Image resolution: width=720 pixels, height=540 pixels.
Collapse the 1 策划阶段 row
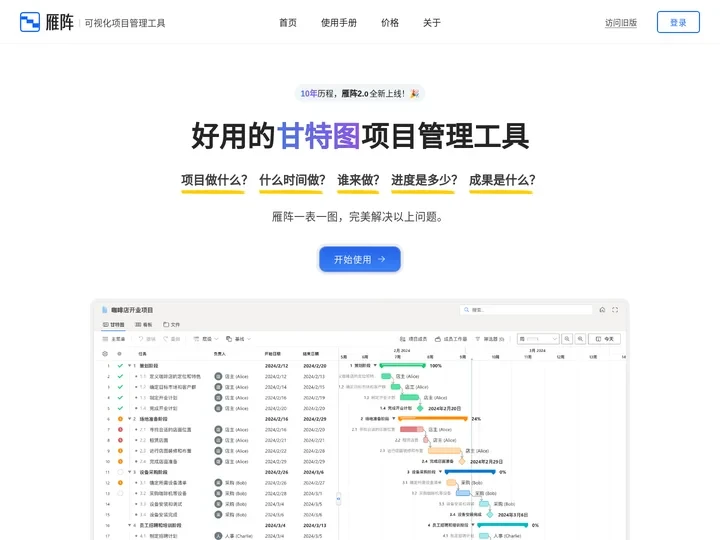[129, 366]
